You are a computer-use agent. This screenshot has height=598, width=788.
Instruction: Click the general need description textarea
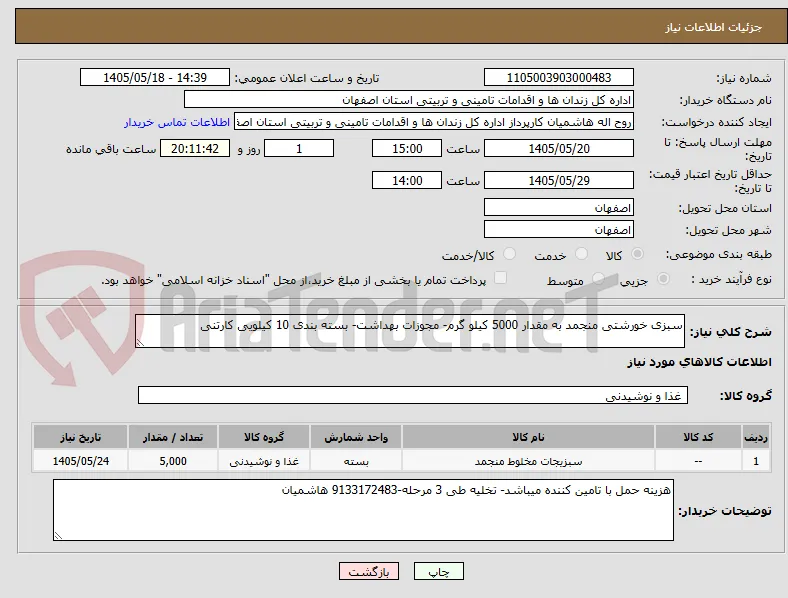pos(410,331)
